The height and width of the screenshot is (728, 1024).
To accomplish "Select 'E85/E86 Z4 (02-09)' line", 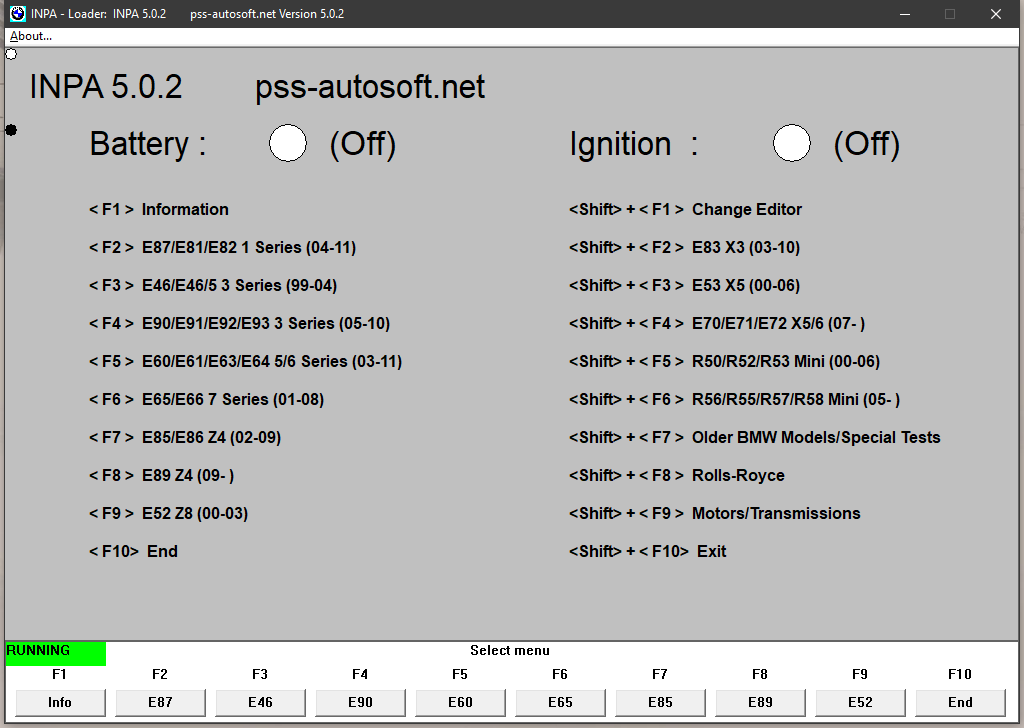I will (185, 437).
